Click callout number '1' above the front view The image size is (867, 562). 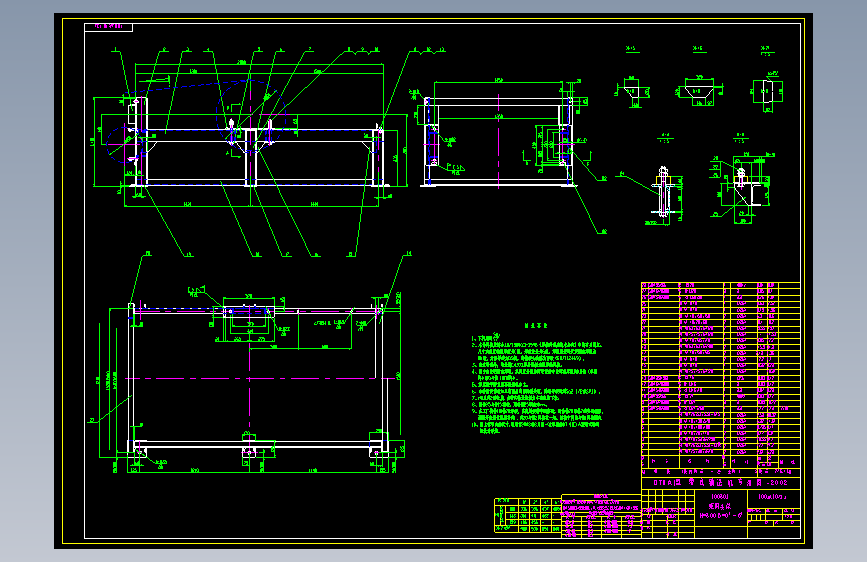click(115, 50)
